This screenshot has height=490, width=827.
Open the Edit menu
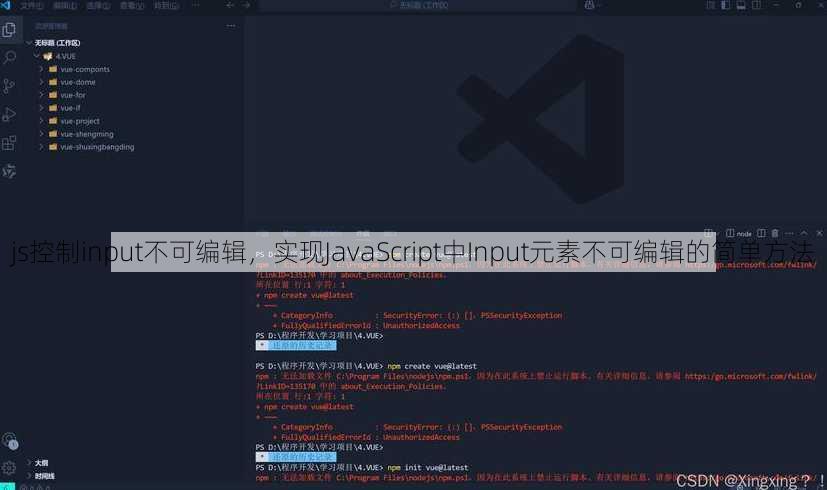click(65, 5)
